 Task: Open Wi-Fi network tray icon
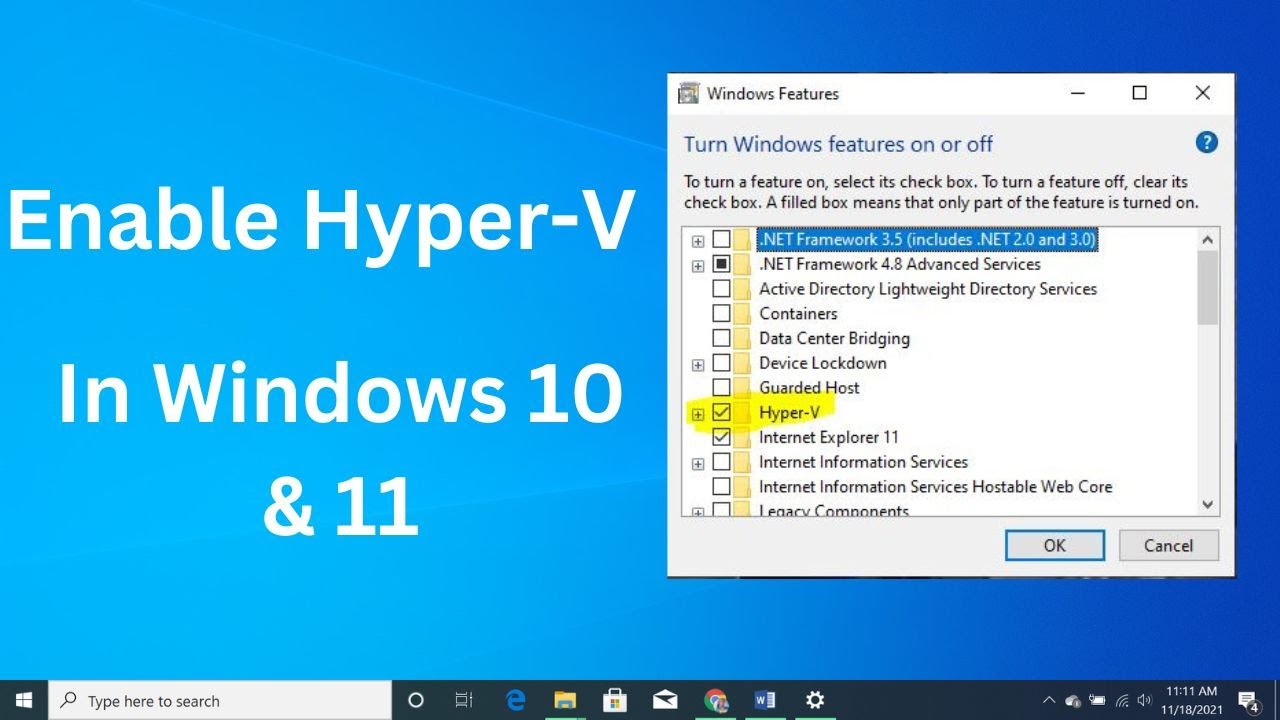pyautogui.click(x=1122, y=701)
